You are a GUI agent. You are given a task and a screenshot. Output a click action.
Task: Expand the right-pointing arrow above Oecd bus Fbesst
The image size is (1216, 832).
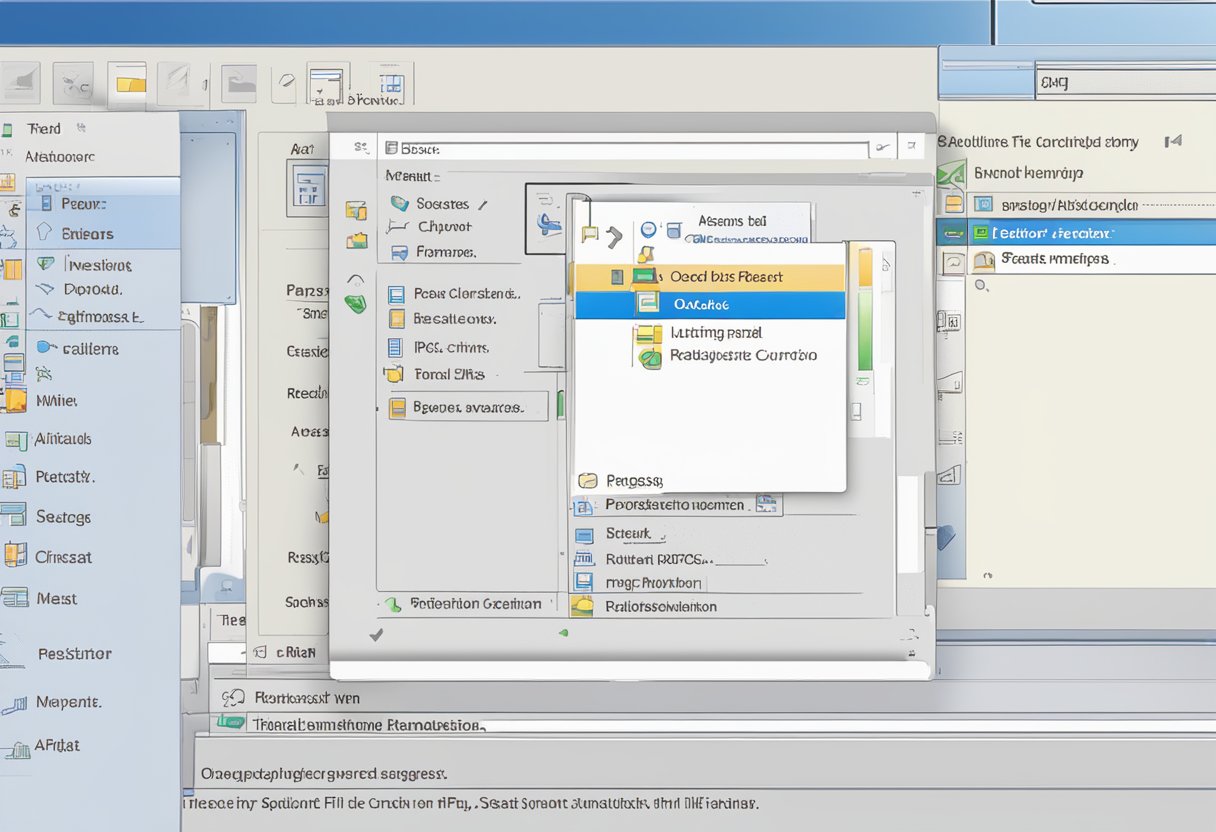click(613, 236)
